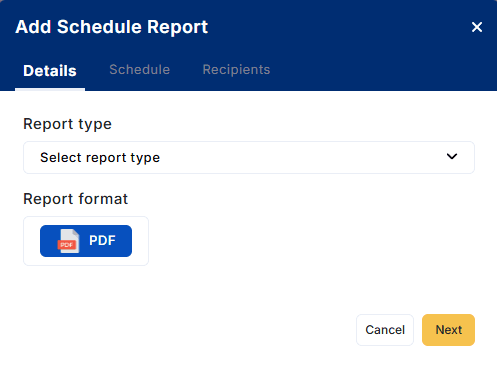Image resolution: width=497 pixels, height=368 pixels.
Task: Click the Report type field label
Action: (67, 124)
